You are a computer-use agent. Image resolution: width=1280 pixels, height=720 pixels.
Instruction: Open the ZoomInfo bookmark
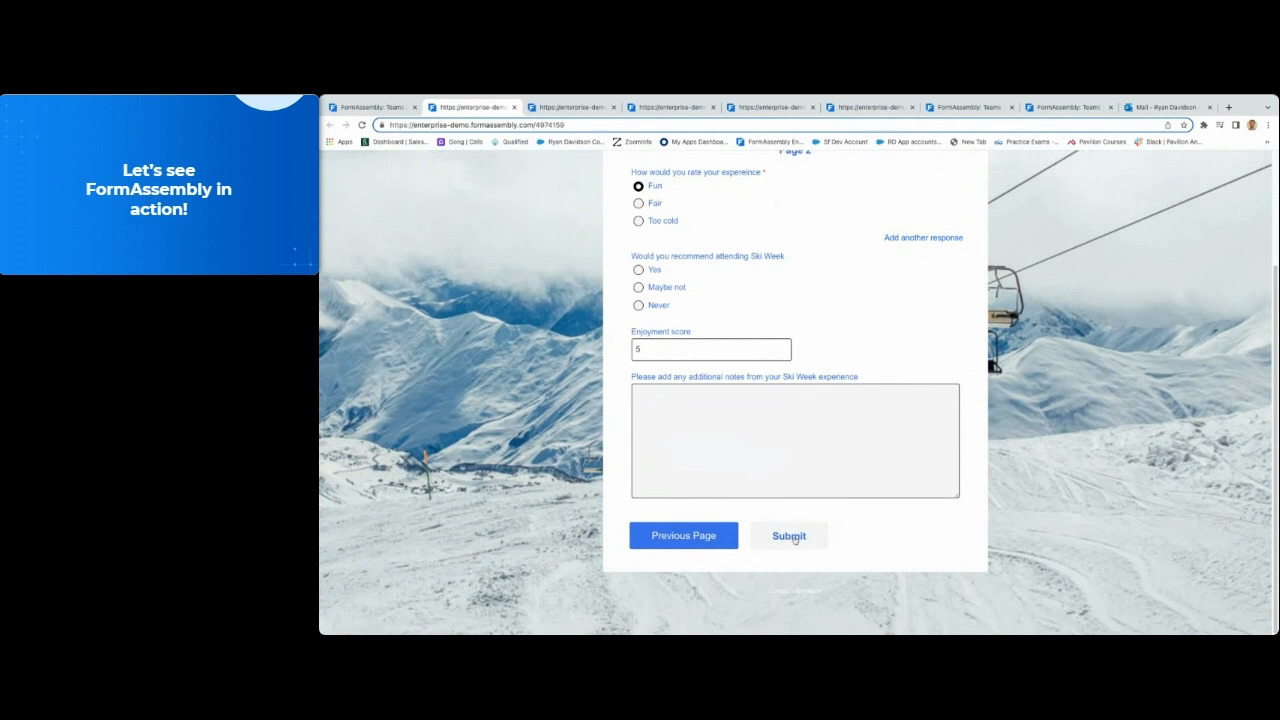click(632, 142)
